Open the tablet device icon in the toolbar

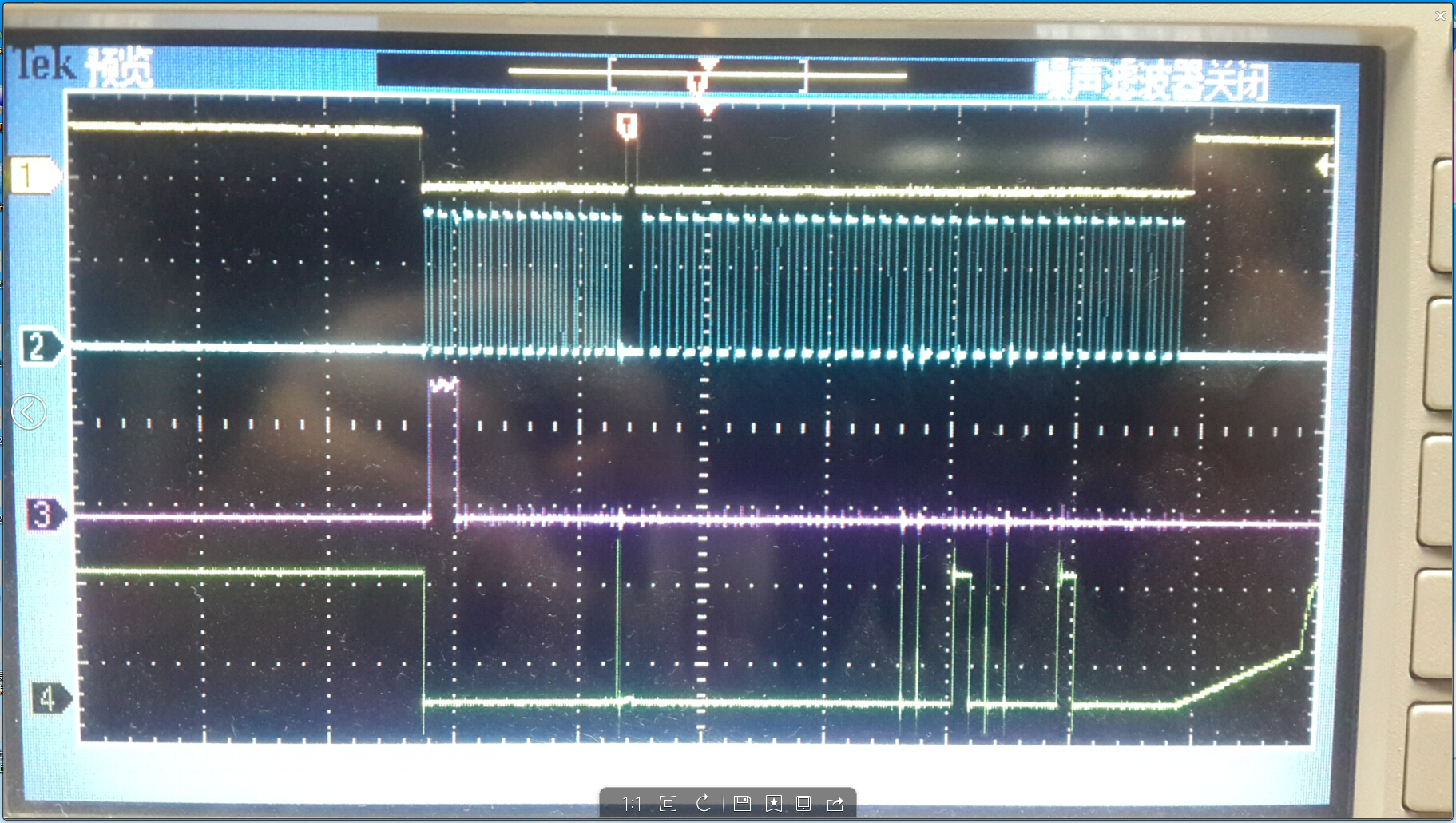tap(803, 803)
